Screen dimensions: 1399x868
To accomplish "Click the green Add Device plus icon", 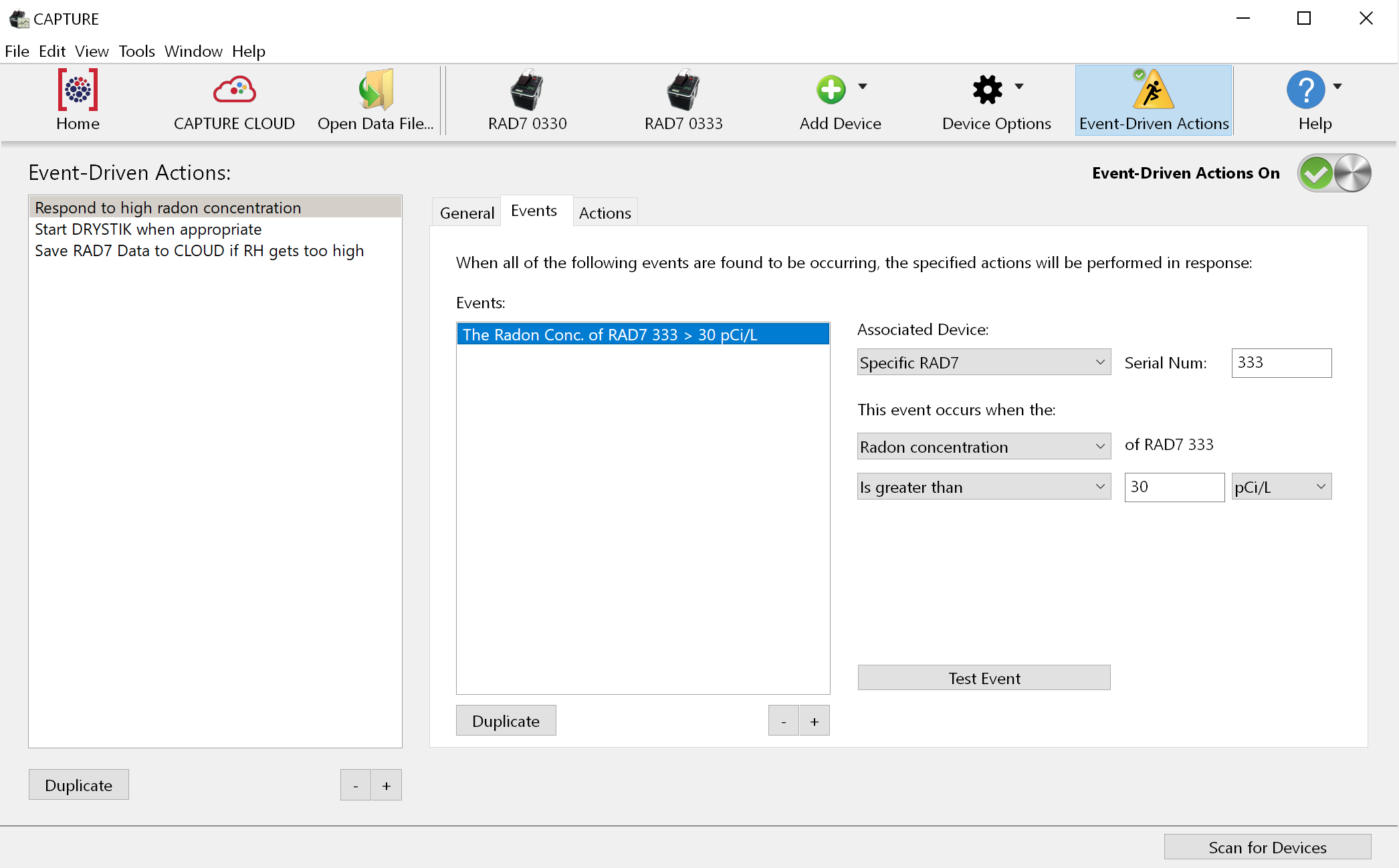I will (831, 90).
